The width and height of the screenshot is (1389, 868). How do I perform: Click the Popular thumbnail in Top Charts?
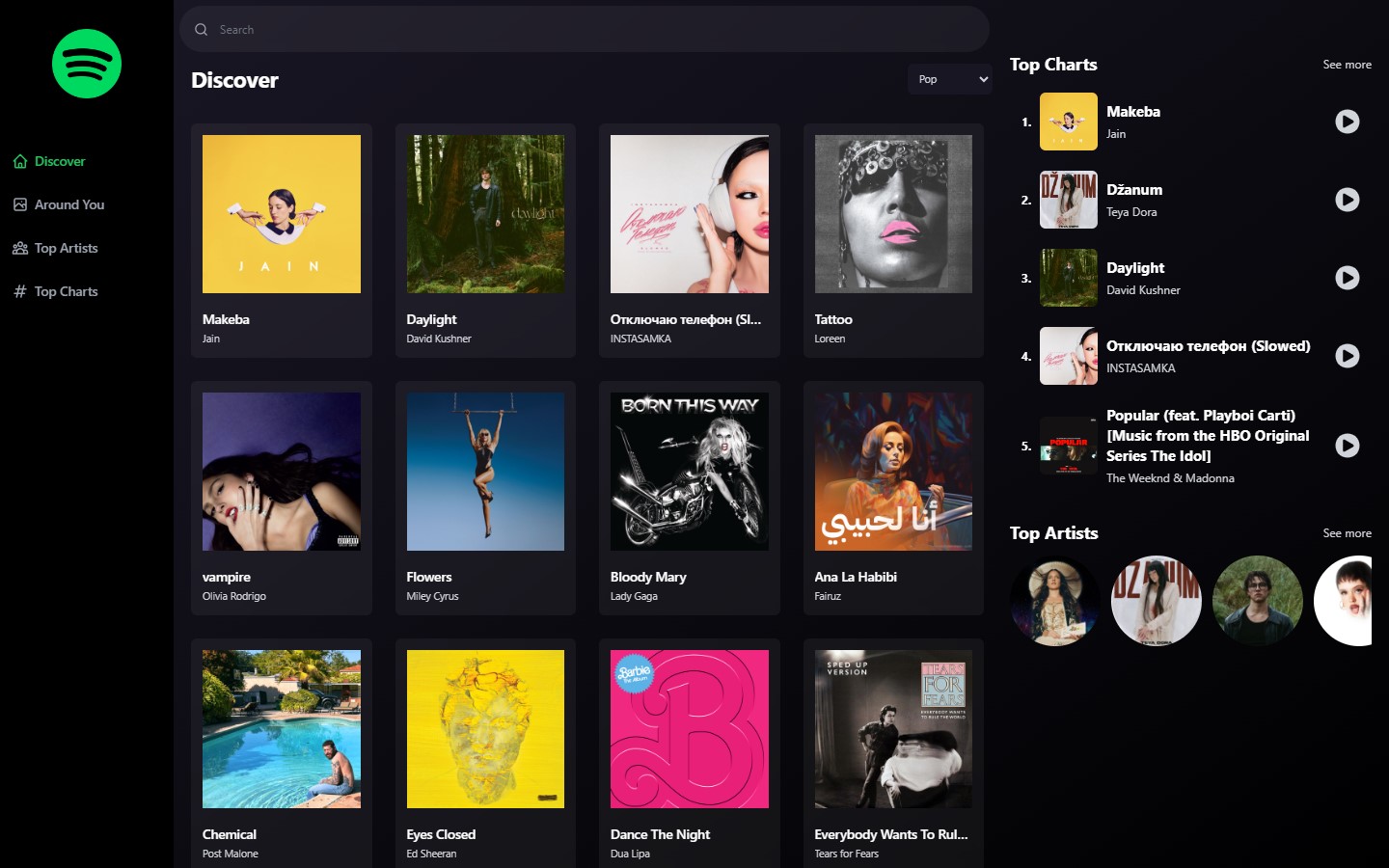tap(1069, 446)
